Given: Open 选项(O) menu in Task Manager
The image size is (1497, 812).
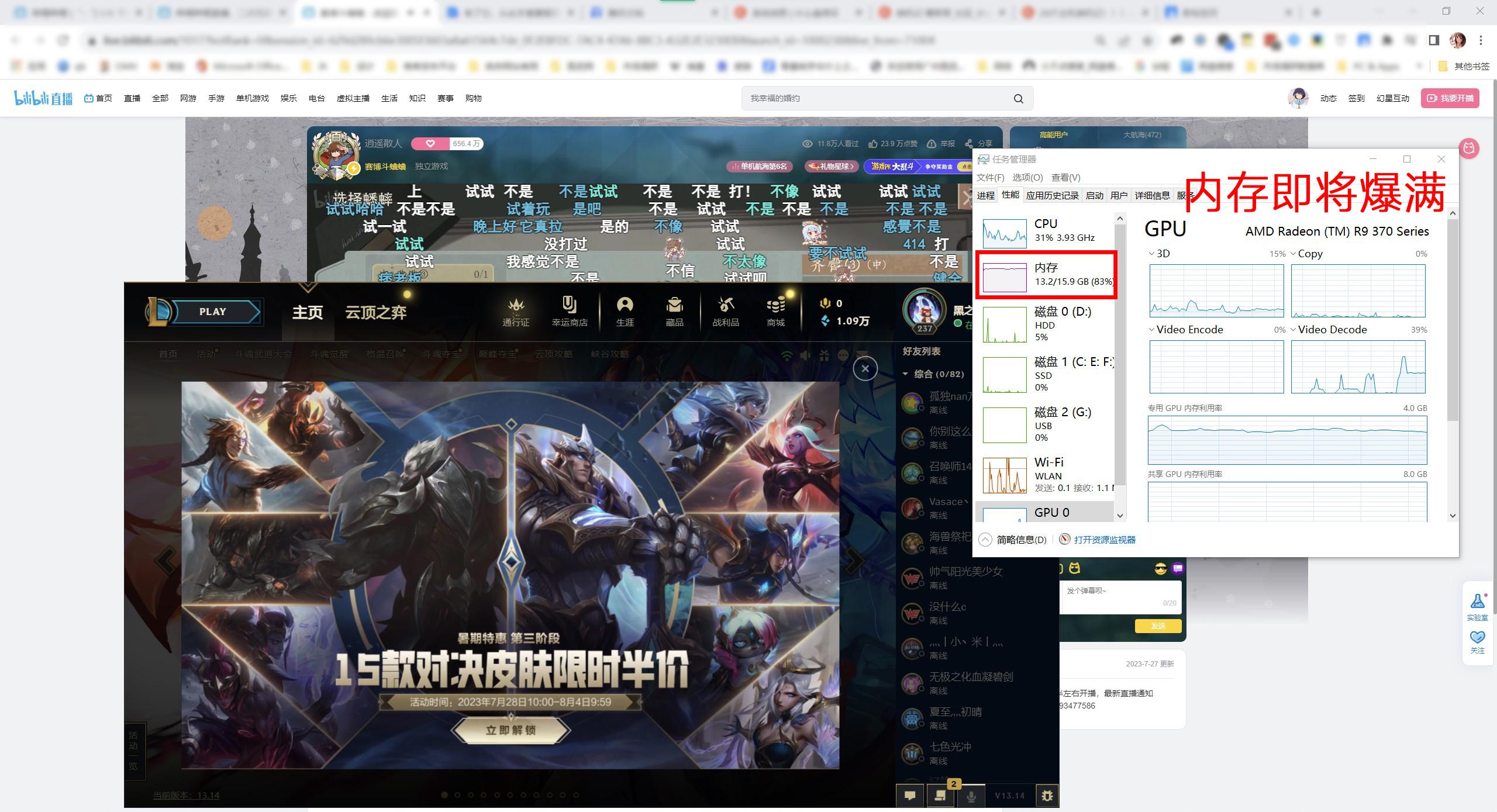Looking at the screenshot, I should (x=1027, y=177).
